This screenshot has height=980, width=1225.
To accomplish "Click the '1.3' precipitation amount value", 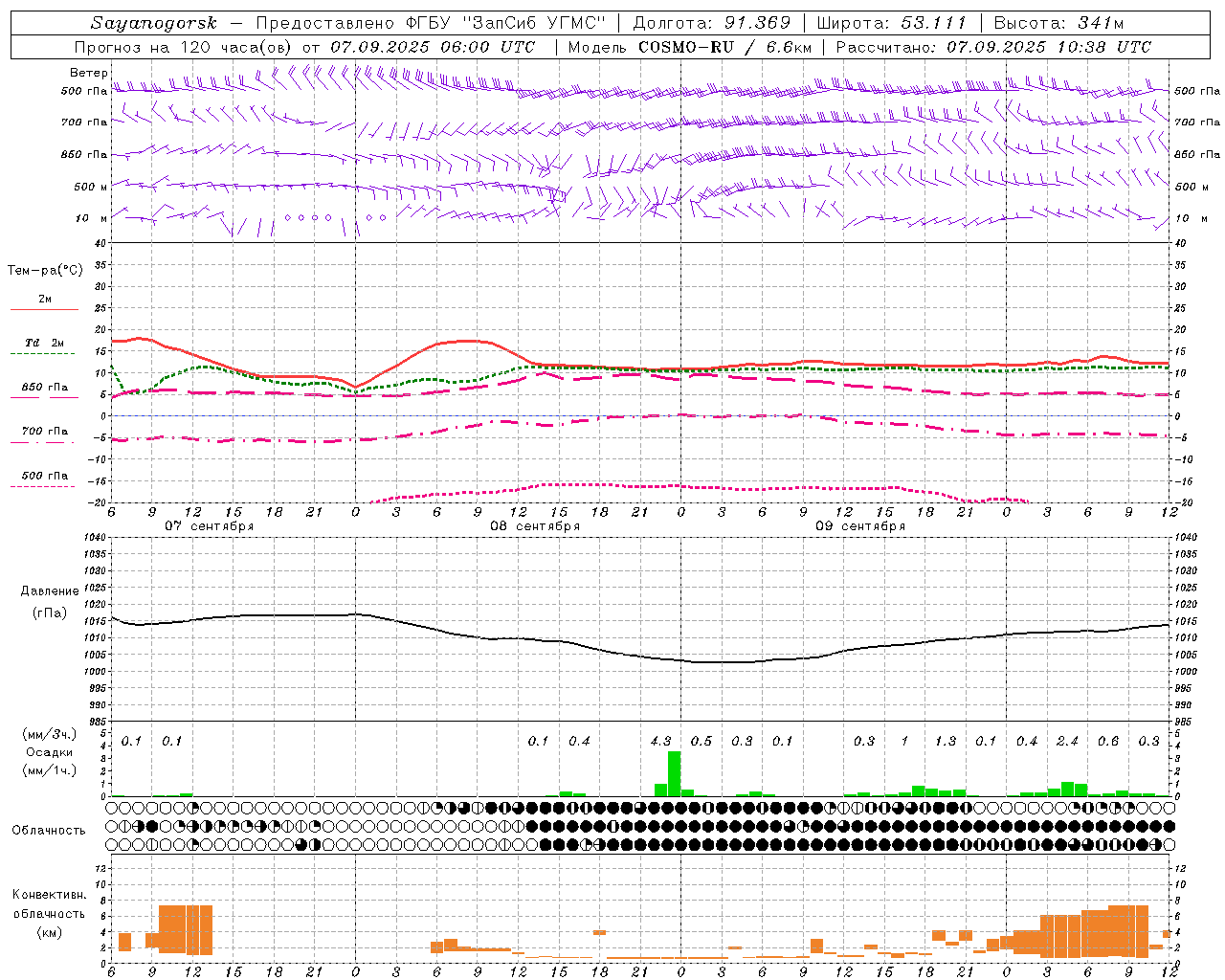I will click(x=946, y=742).
